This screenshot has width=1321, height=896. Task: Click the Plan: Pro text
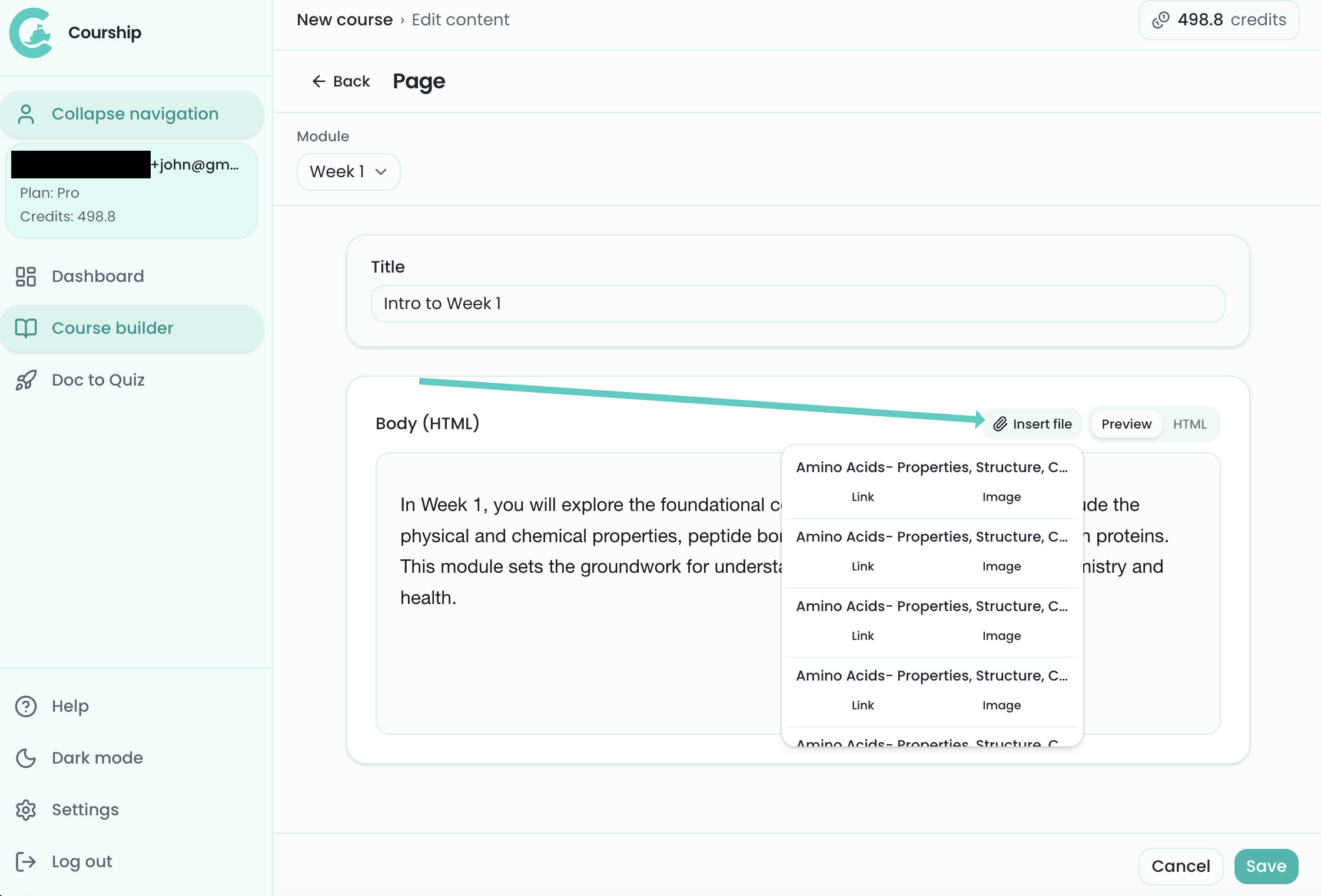(x=49, y=193)
